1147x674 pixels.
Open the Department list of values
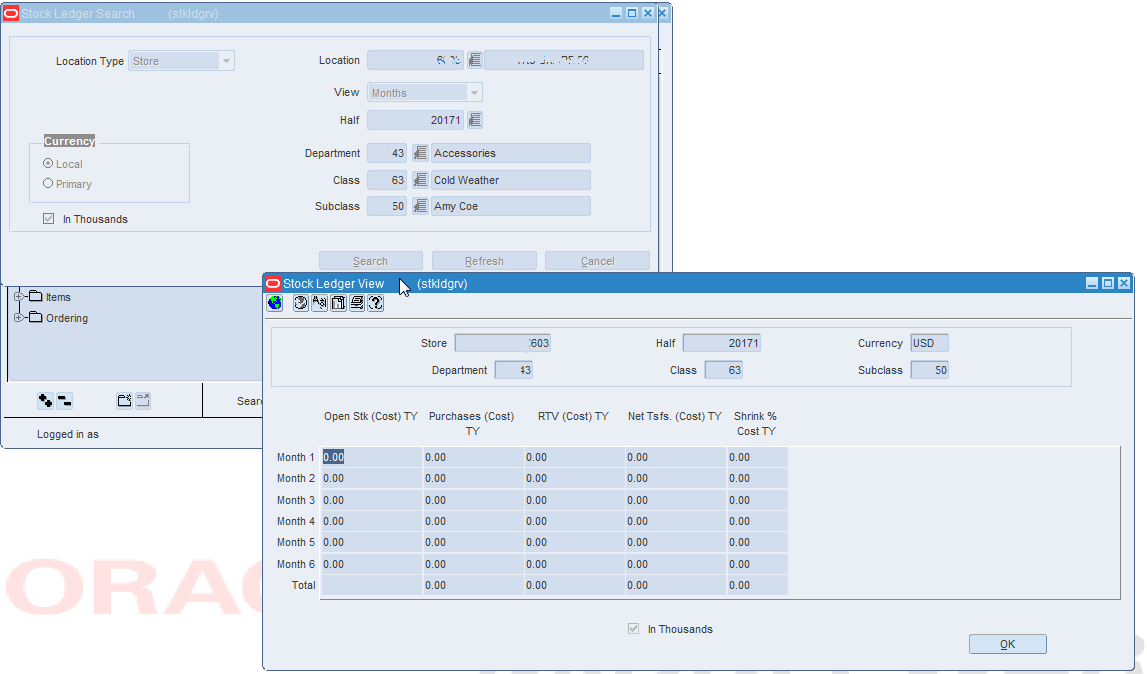click(420, 153)
